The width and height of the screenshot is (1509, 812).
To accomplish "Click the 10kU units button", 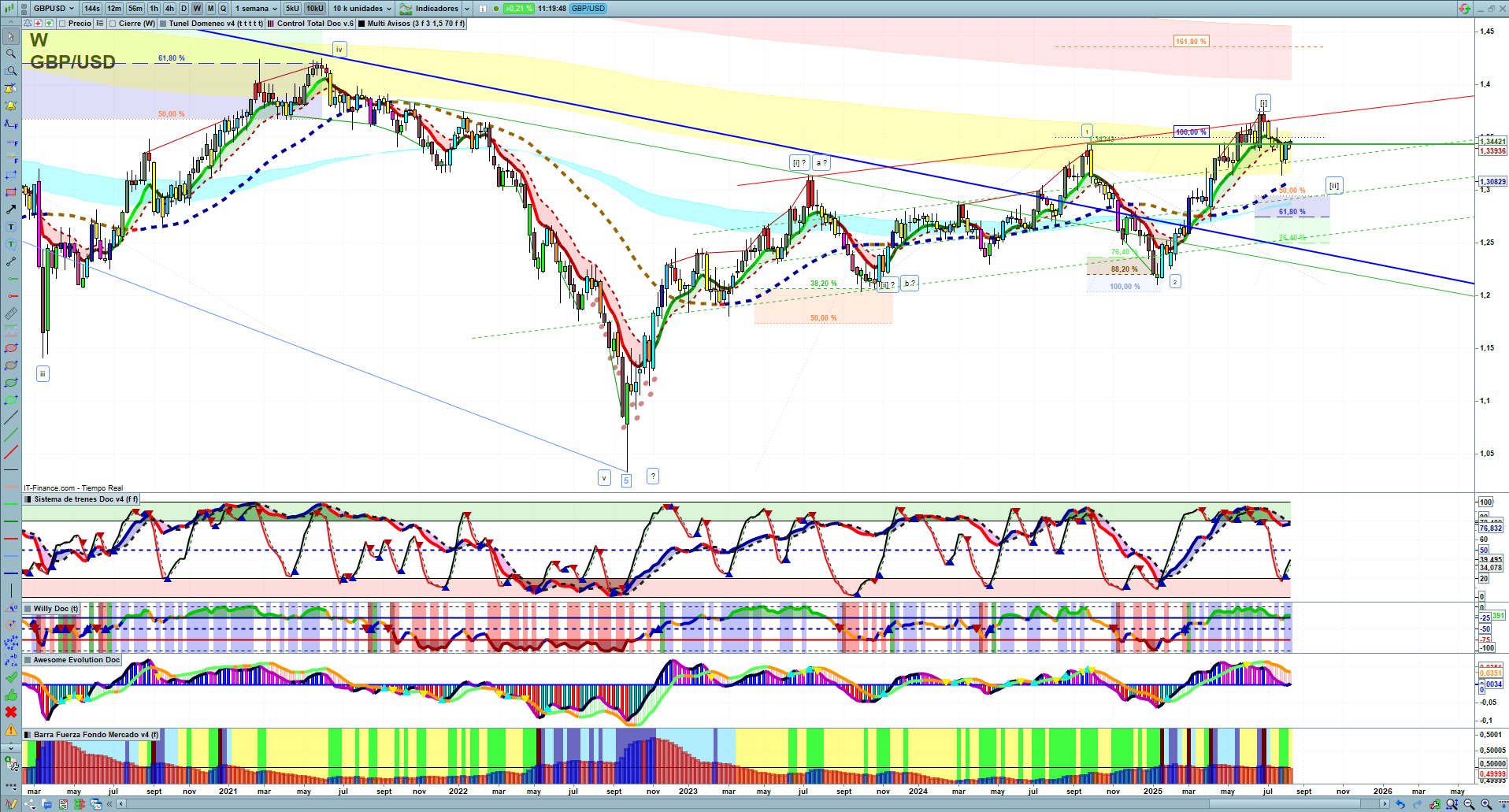I will pos(315,9).
